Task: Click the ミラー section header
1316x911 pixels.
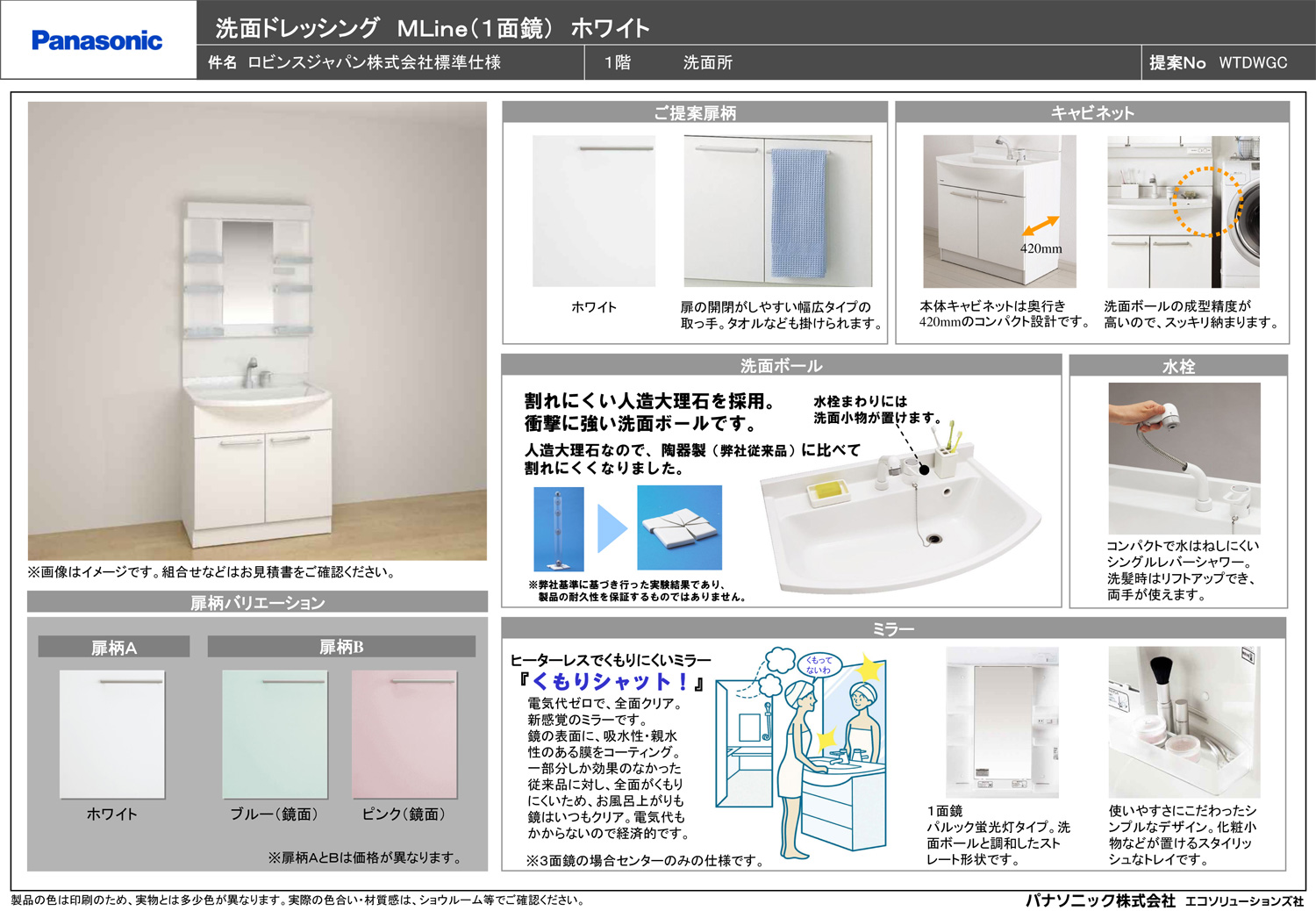Action: point(893,628)
